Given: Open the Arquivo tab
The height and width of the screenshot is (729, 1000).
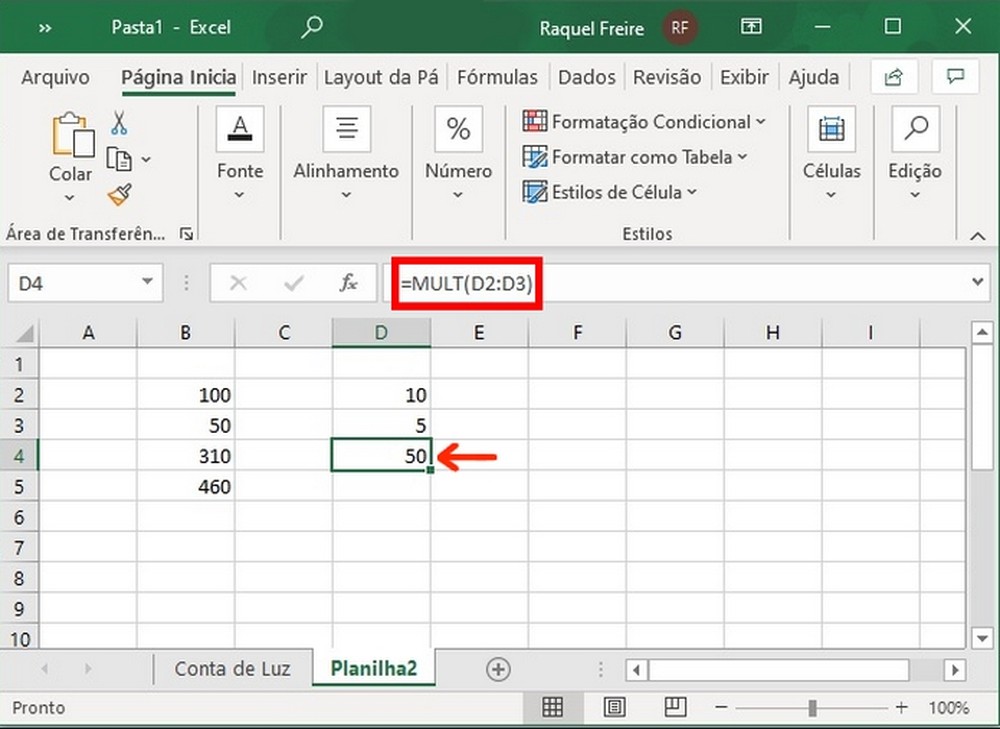Looking at the screenshot, I should 55,78.
